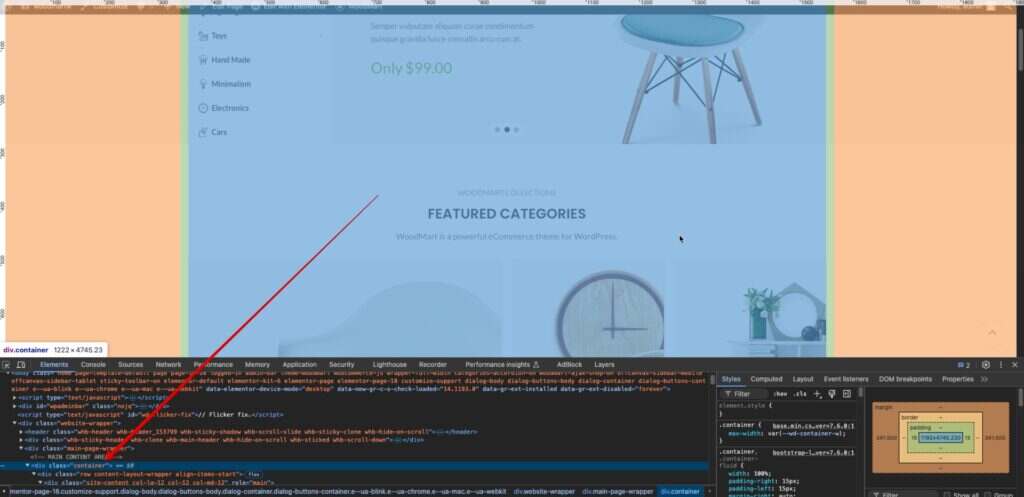Open the Recorder tab
Screen dimensions: 1024x497
pyautogui.click(x=433, y=364)
